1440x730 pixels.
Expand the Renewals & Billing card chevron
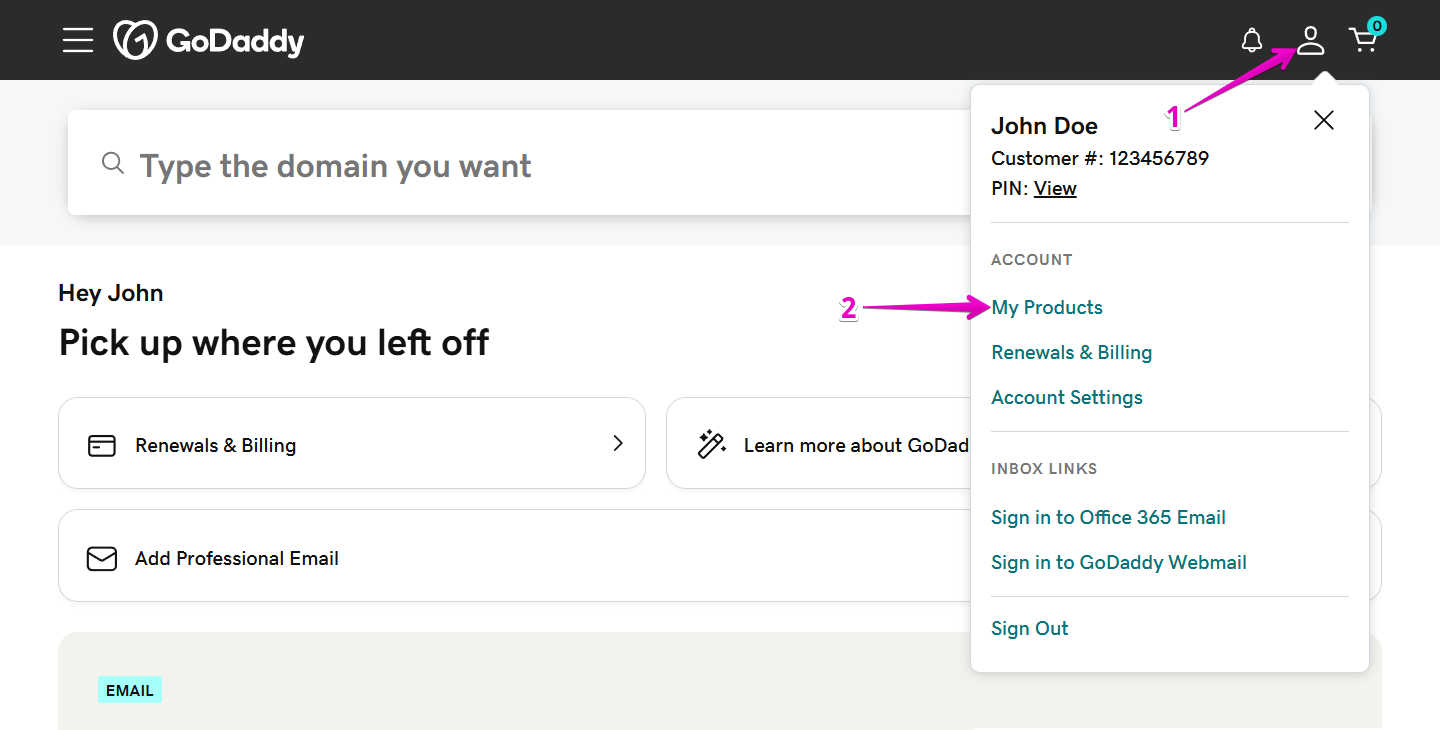click(x=618, y=443)
